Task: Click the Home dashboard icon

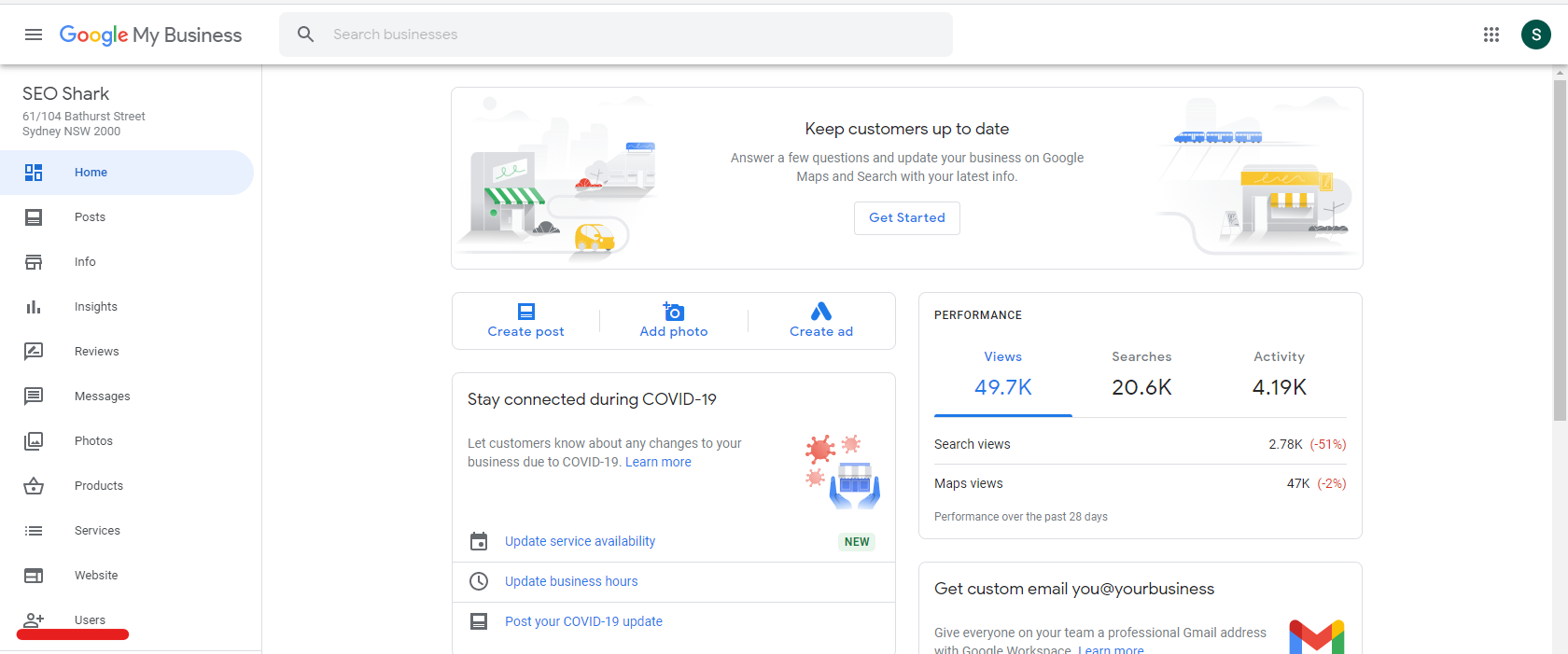Action: coord(34,173)
